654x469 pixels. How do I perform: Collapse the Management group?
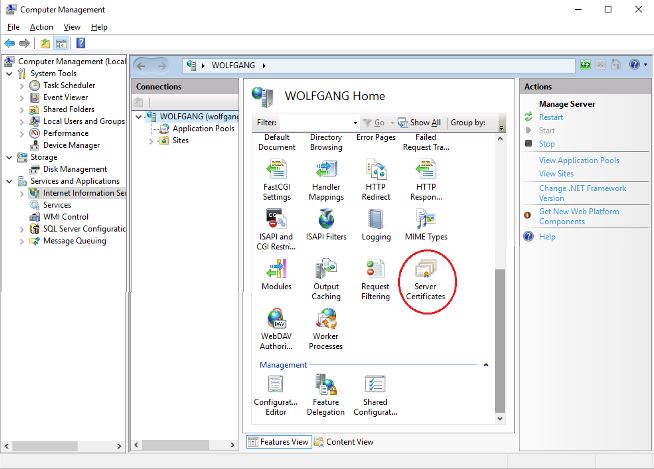tap(485, 365)
